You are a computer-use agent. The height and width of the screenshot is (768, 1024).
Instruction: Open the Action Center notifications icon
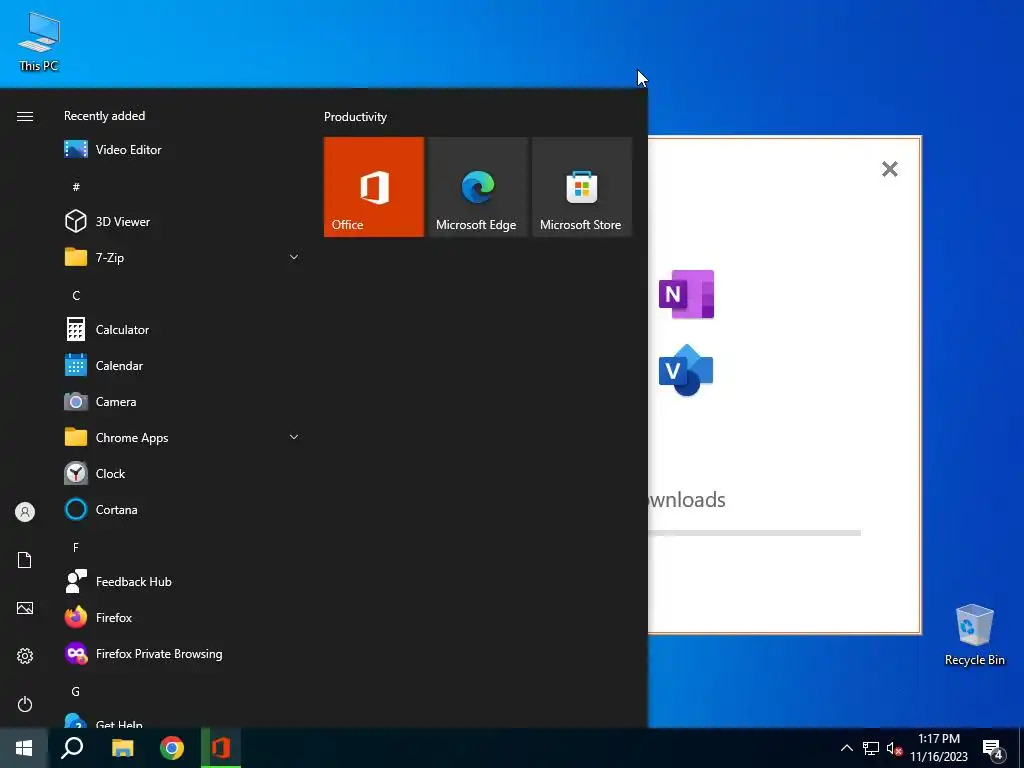(993, 749)
